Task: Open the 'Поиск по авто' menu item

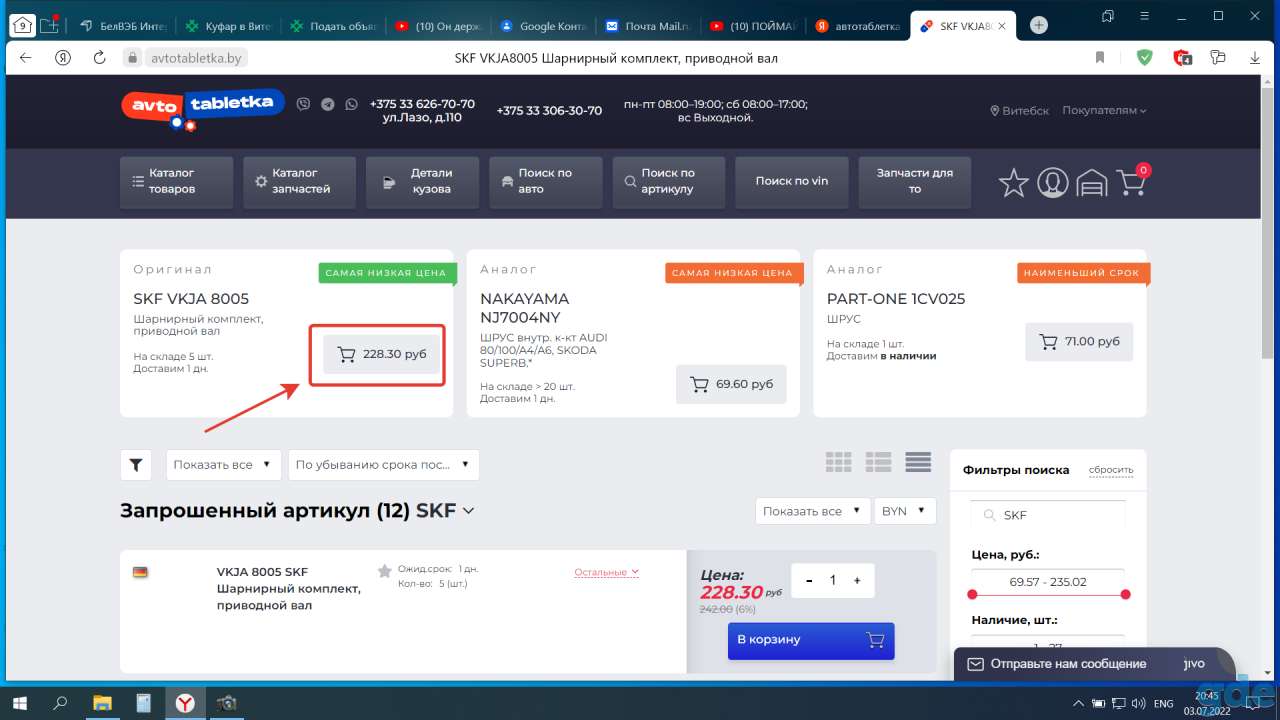Action: (546, 182)
